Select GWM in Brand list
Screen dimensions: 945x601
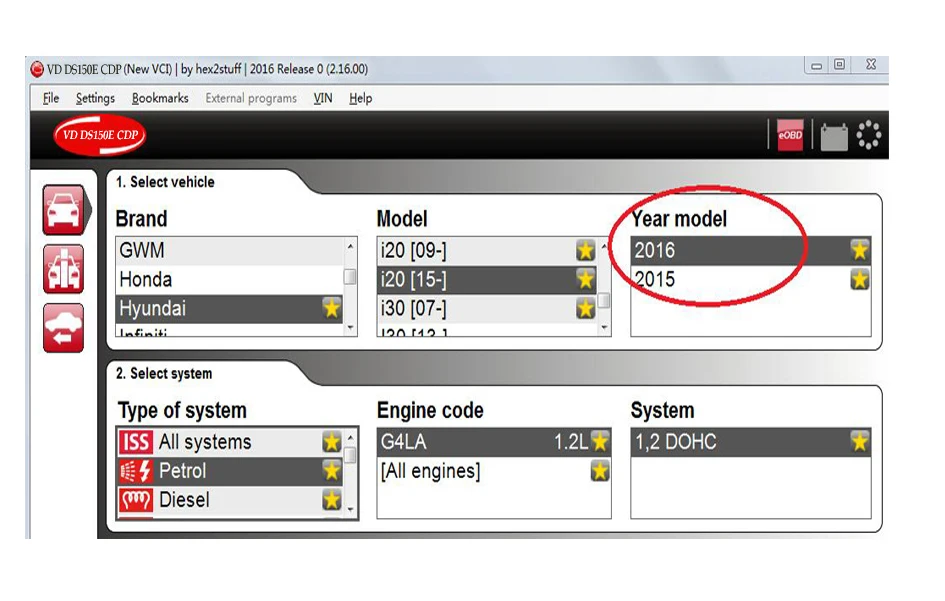coord(229,250)
